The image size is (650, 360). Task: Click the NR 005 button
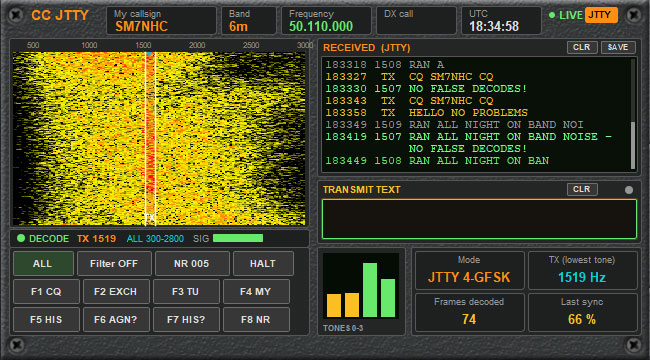[192, 263]
